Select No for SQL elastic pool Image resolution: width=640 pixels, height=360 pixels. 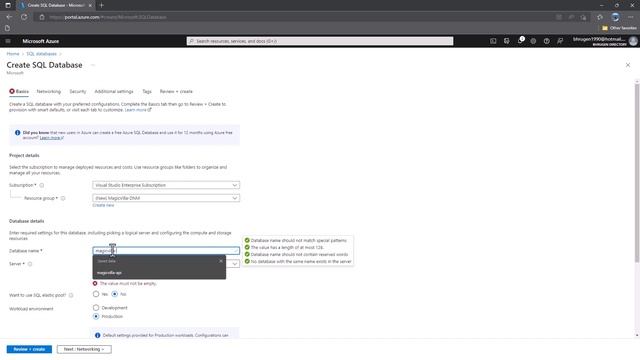[115, 294]
